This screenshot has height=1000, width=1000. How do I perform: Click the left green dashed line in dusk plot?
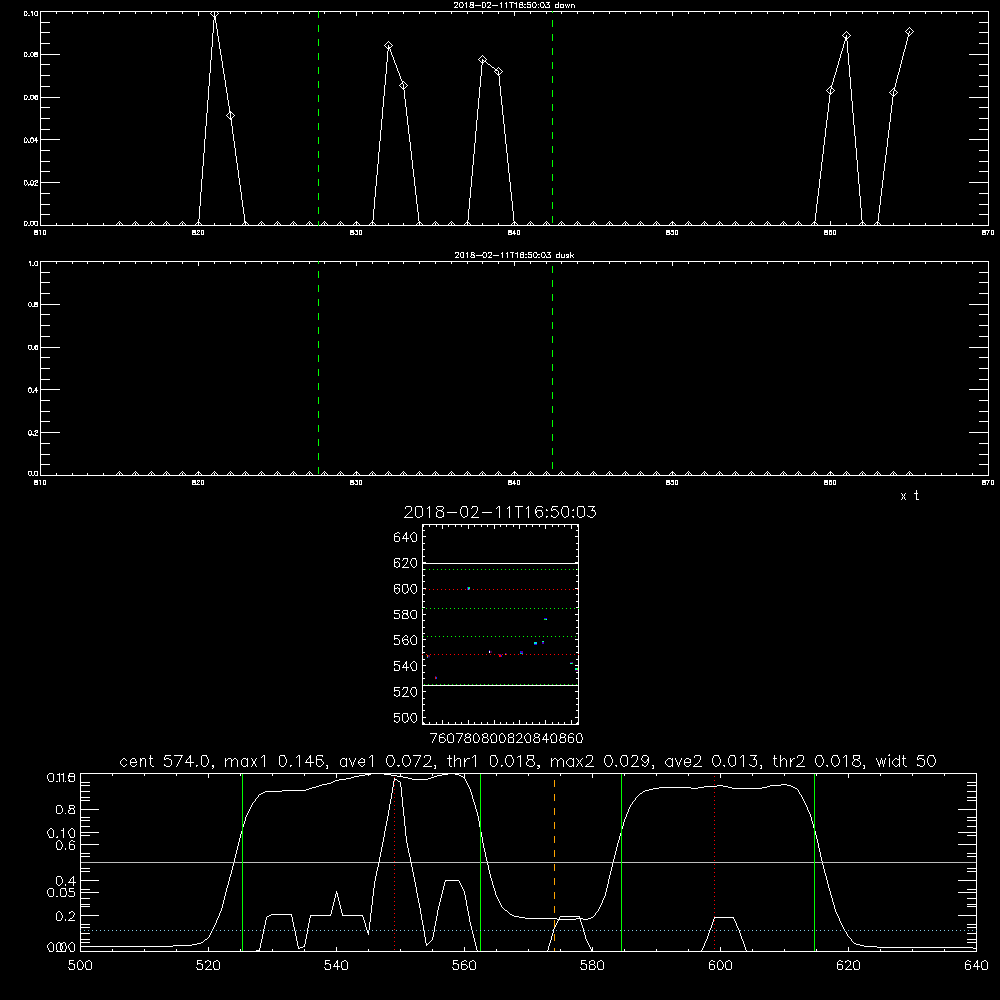click(318, 368)
